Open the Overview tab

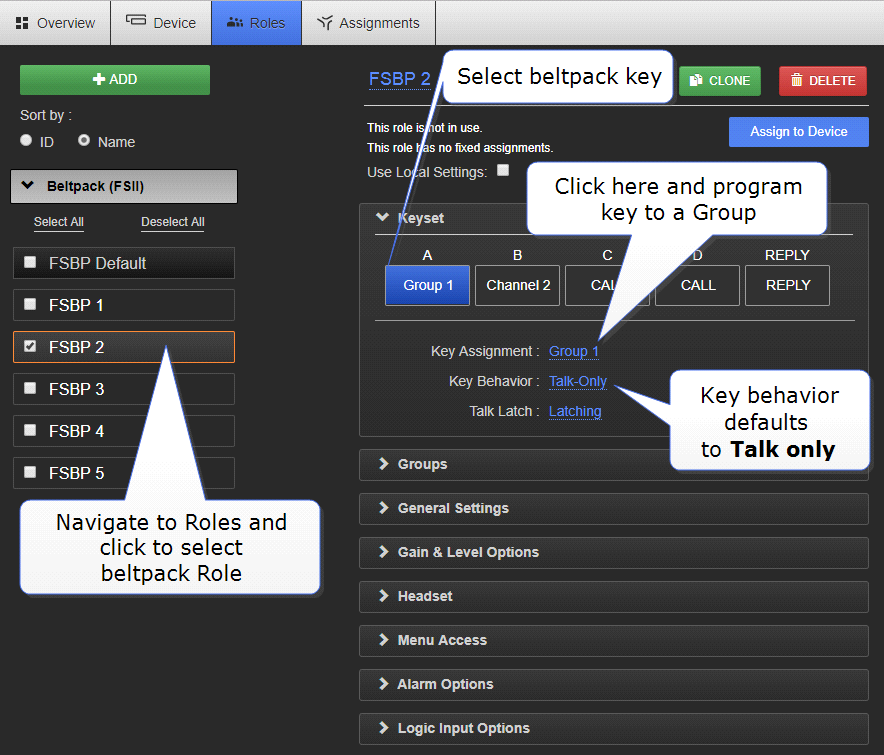(x=55, y=22)
